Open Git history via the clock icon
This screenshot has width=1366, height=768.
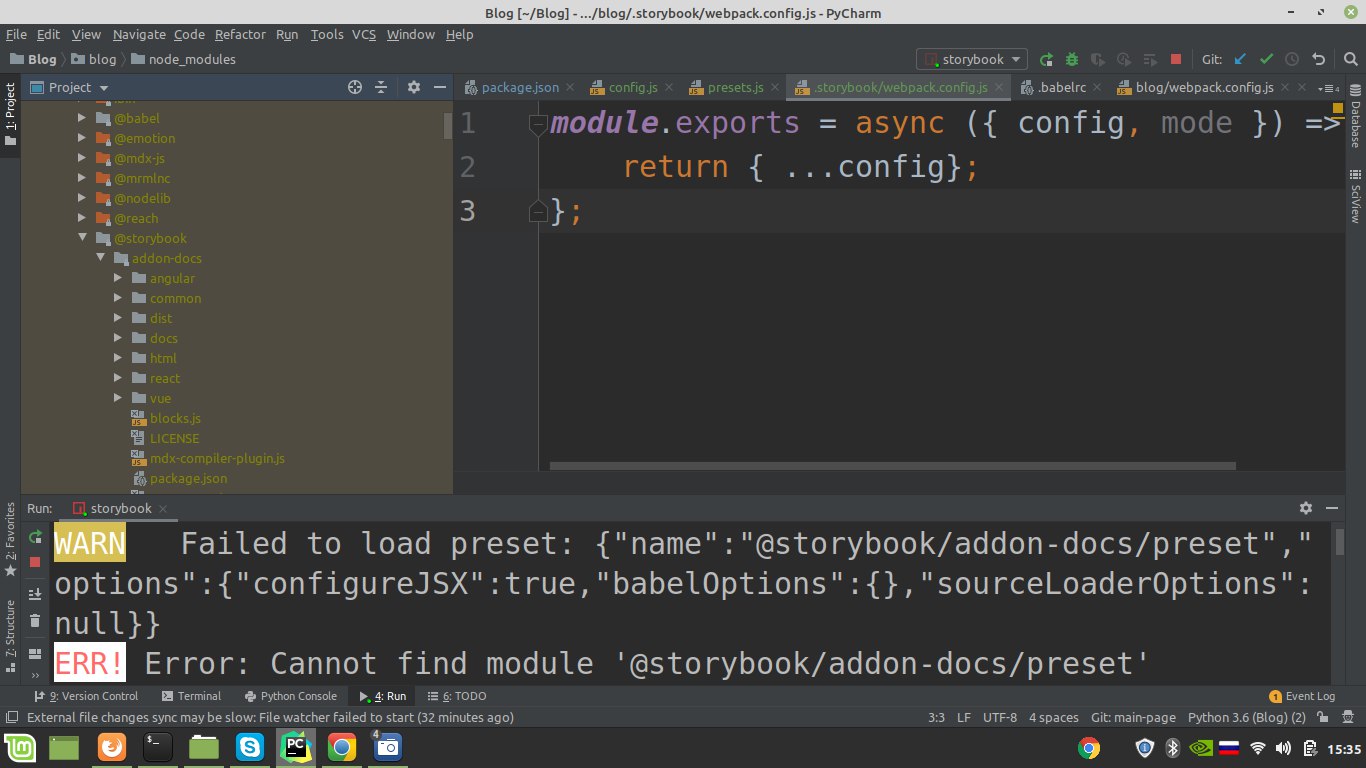[1292, 59]
